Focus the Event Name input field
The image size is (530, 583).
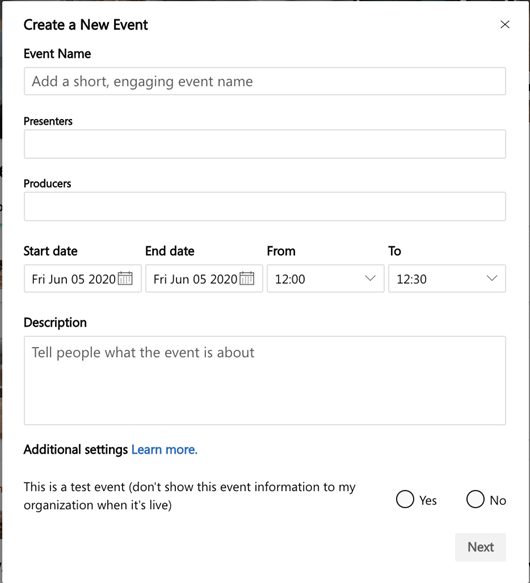click(265, 81)
